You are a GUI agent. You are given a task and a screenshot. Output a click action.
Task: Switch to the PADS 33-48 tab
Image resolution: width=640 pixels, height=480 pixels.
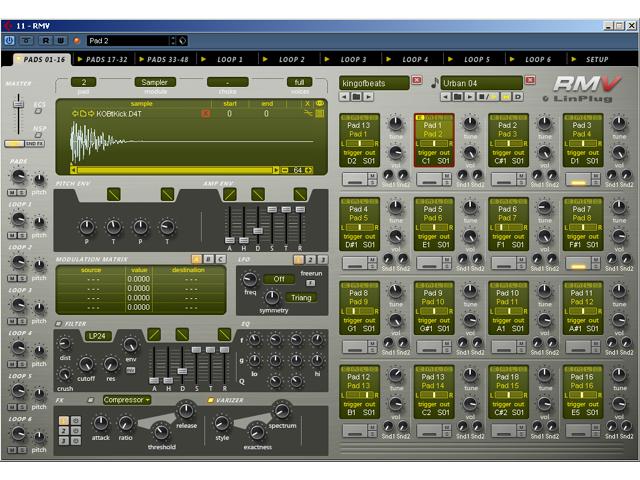164,60
